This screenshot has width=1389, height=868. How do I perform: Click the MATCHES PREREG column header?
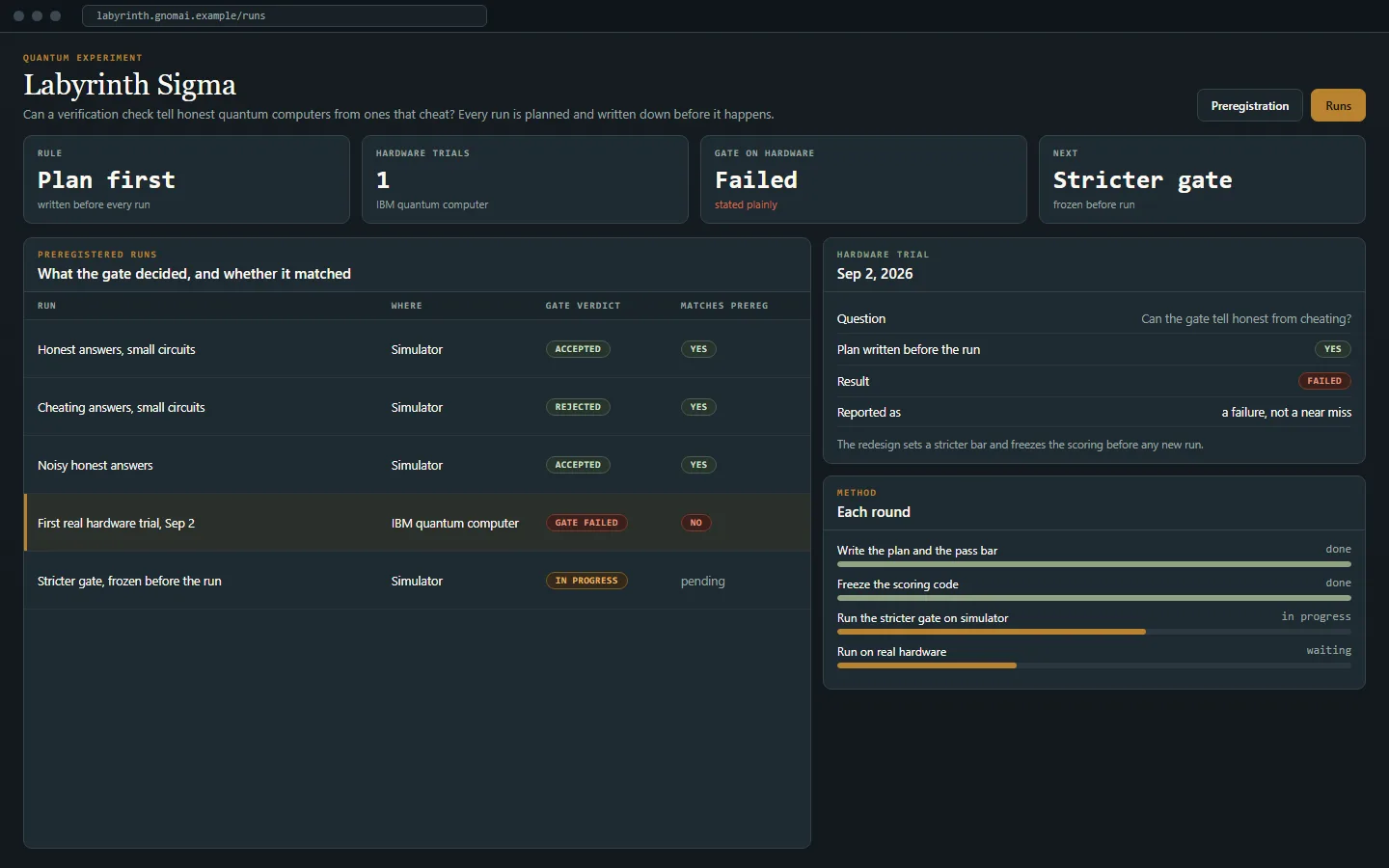(724, 306)
